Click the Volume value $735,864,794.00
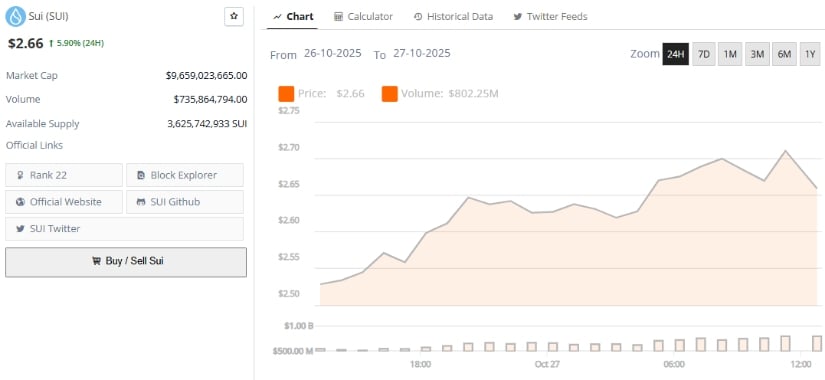 [210, 99]
